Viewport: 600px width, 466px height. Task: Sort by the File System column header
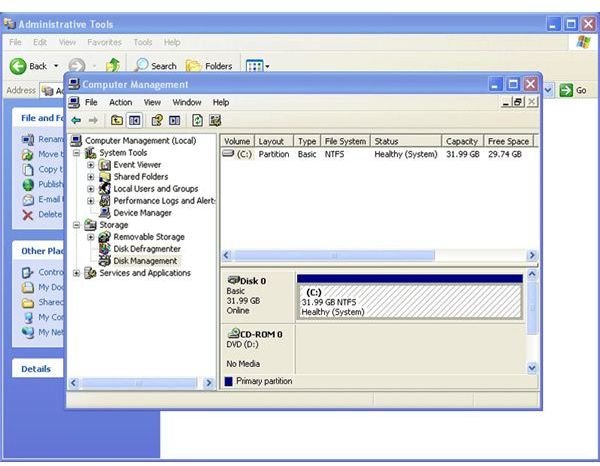point(346,141)
